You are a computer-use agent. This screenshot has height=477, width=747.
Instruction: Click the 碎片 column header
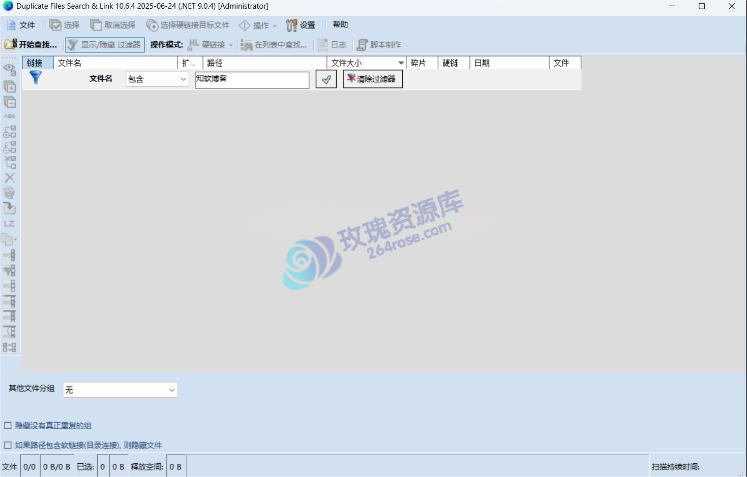(422, 62)
